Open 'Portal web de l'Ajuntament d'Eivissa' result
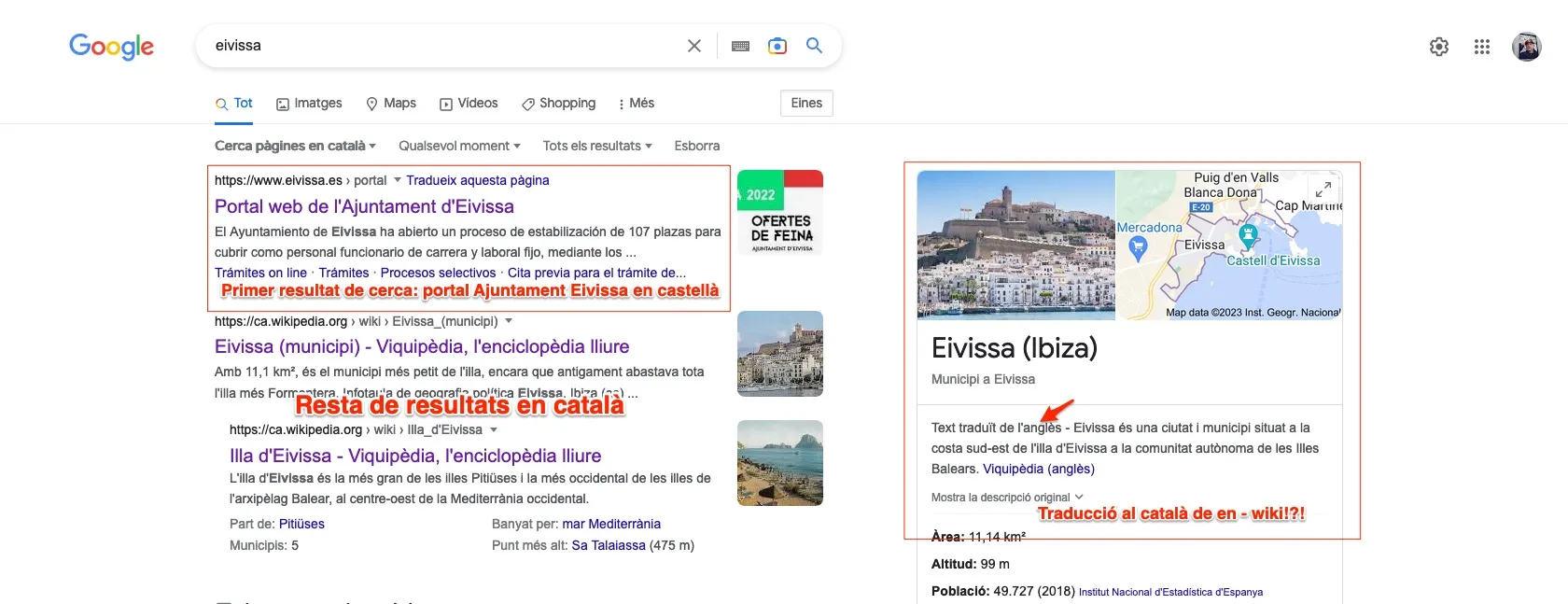 (x=364, y=206)
